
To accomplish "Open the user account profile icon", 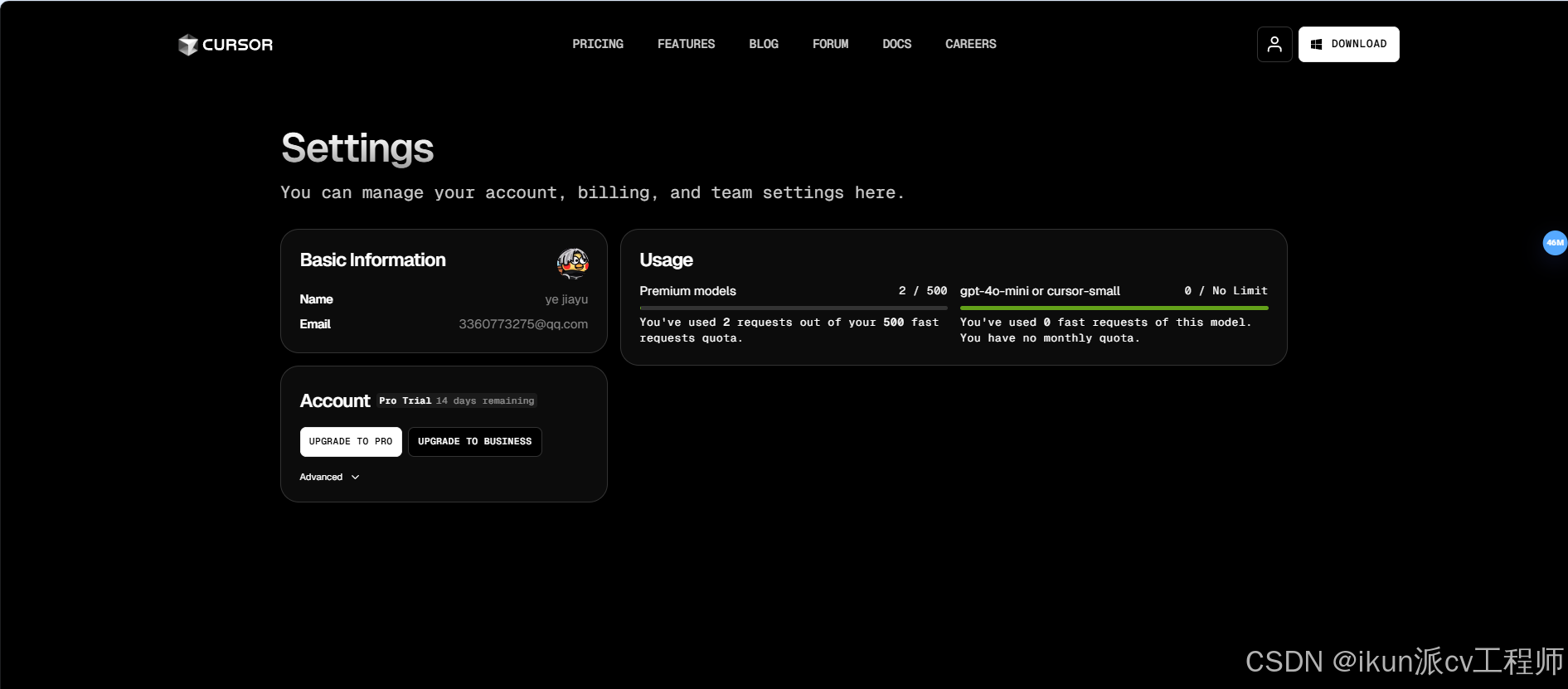I will click(x=1274, y=44).
